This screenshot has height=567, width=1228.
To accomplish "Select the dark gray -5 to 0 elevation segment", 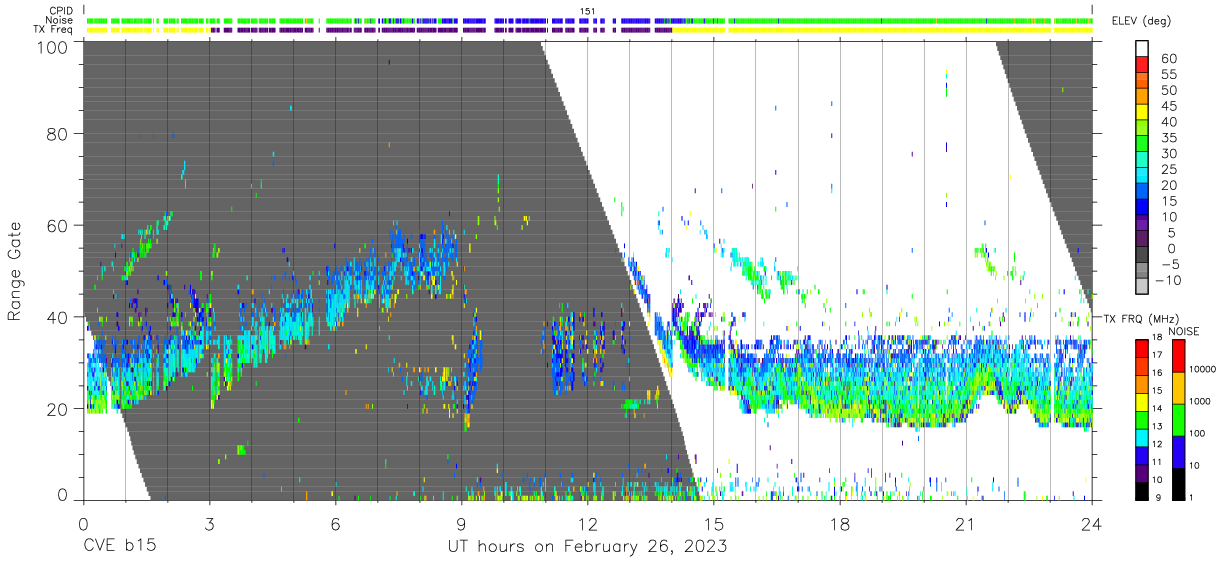I will click(1142, 256).
